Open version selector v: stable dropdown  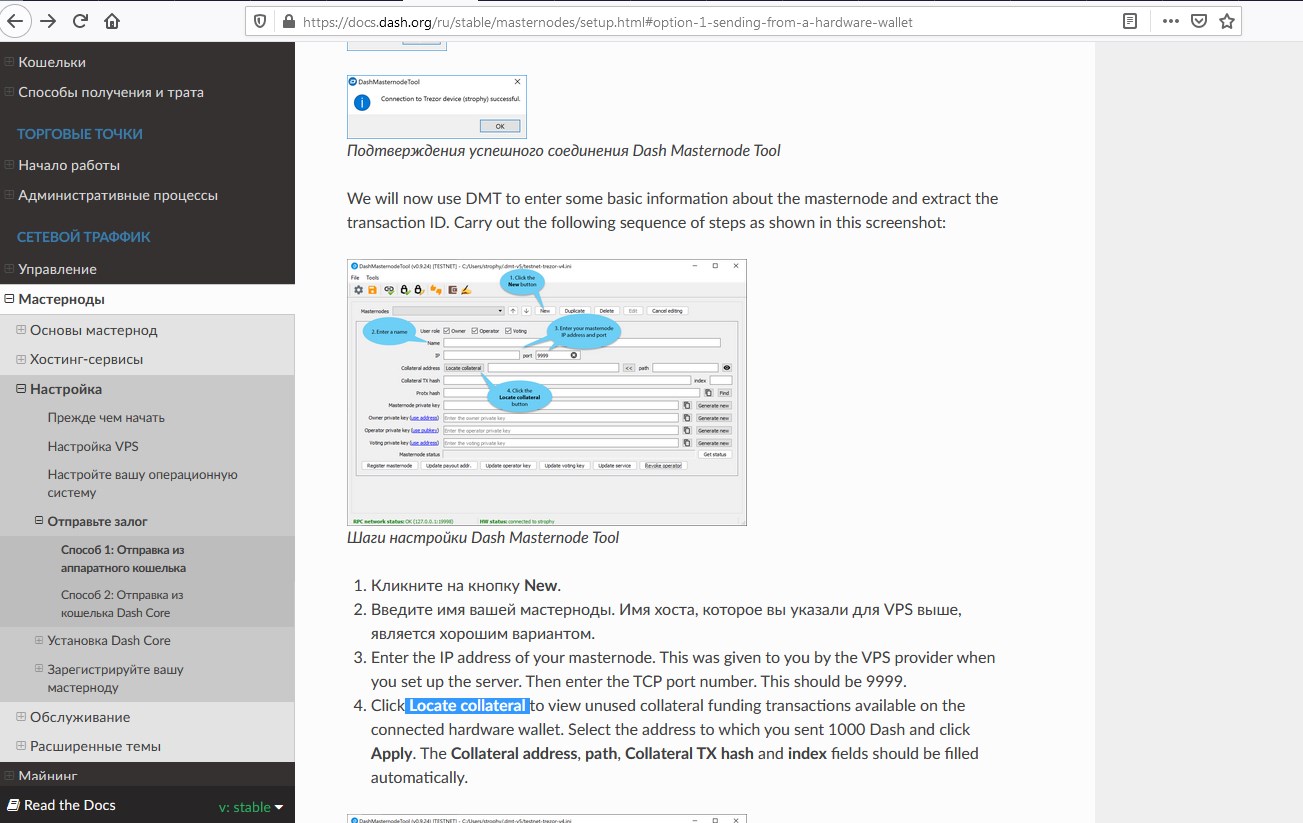251,807
